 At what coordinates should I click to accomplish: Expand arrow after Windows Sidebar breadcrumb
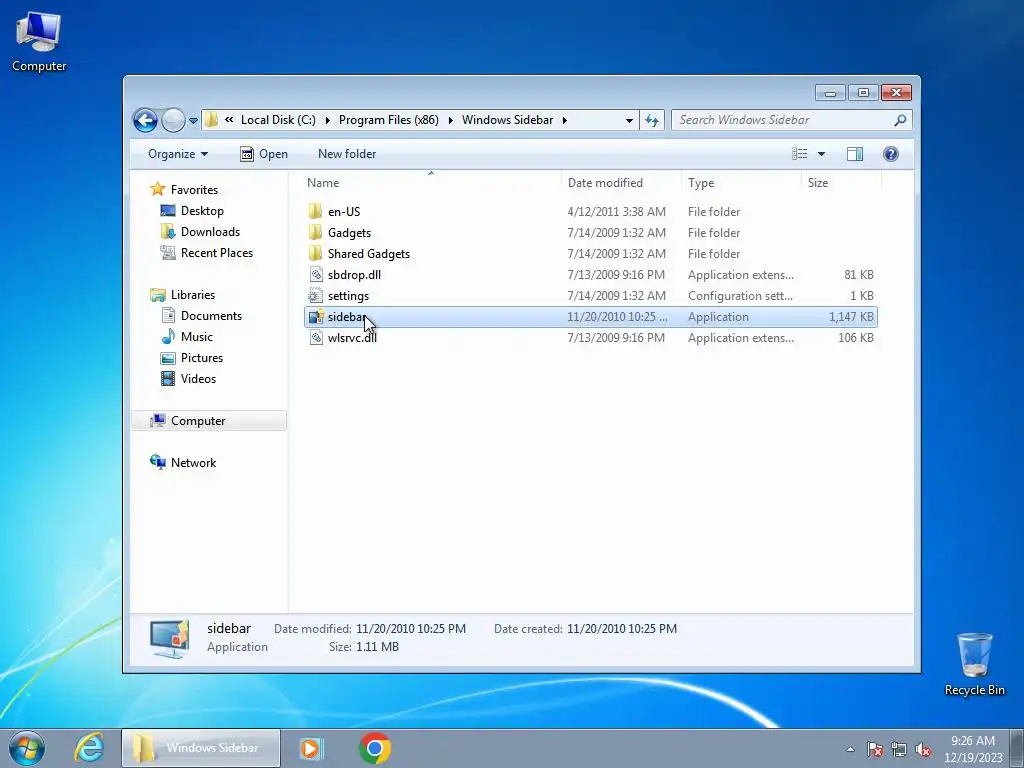[564, 120]
